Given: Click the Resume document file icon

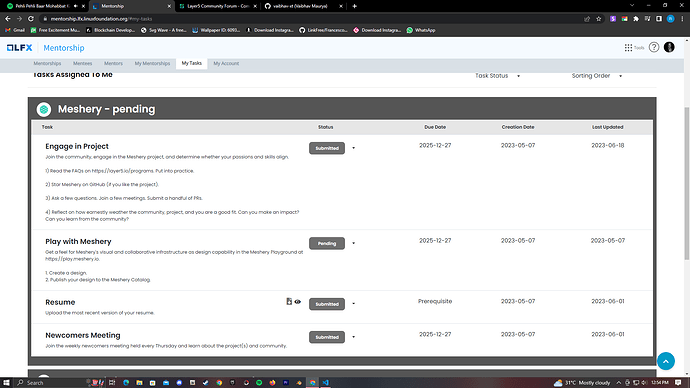Looking at the screenshot, I should pos(289,301).
